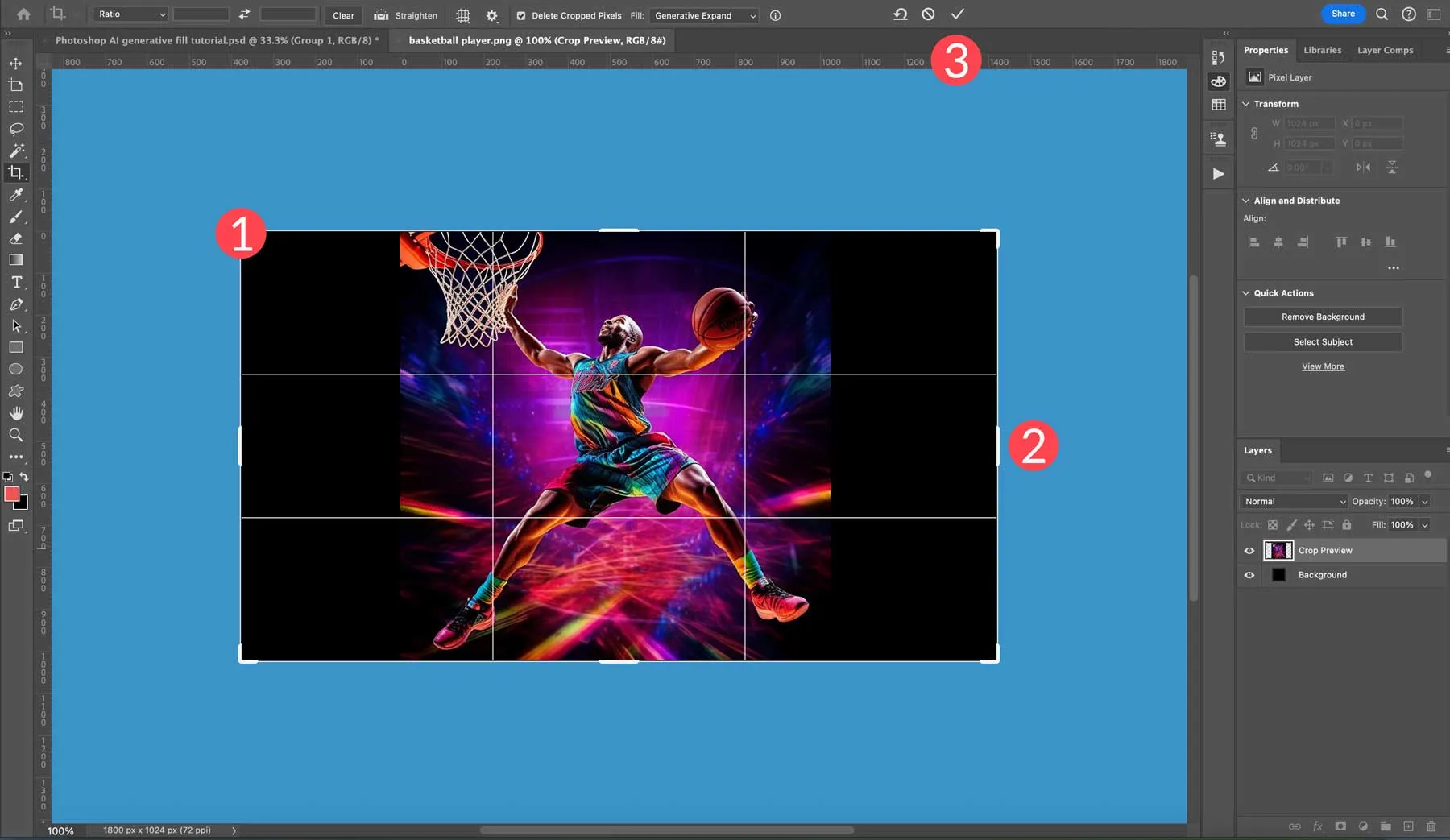Open crop overlay grid options

coord(463,15)
